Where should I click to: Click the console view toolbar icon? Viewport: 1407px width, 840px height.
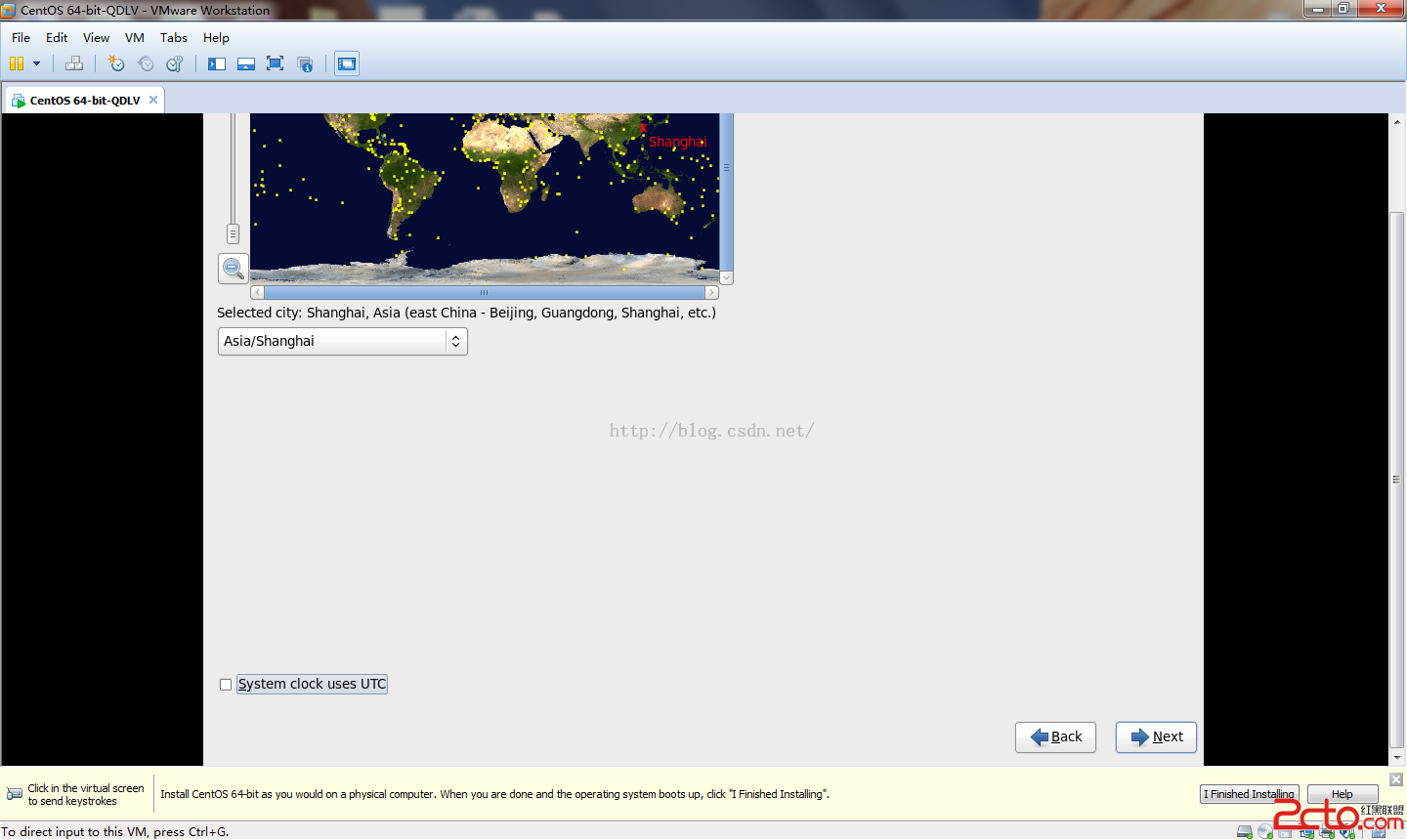coord(347,63)
